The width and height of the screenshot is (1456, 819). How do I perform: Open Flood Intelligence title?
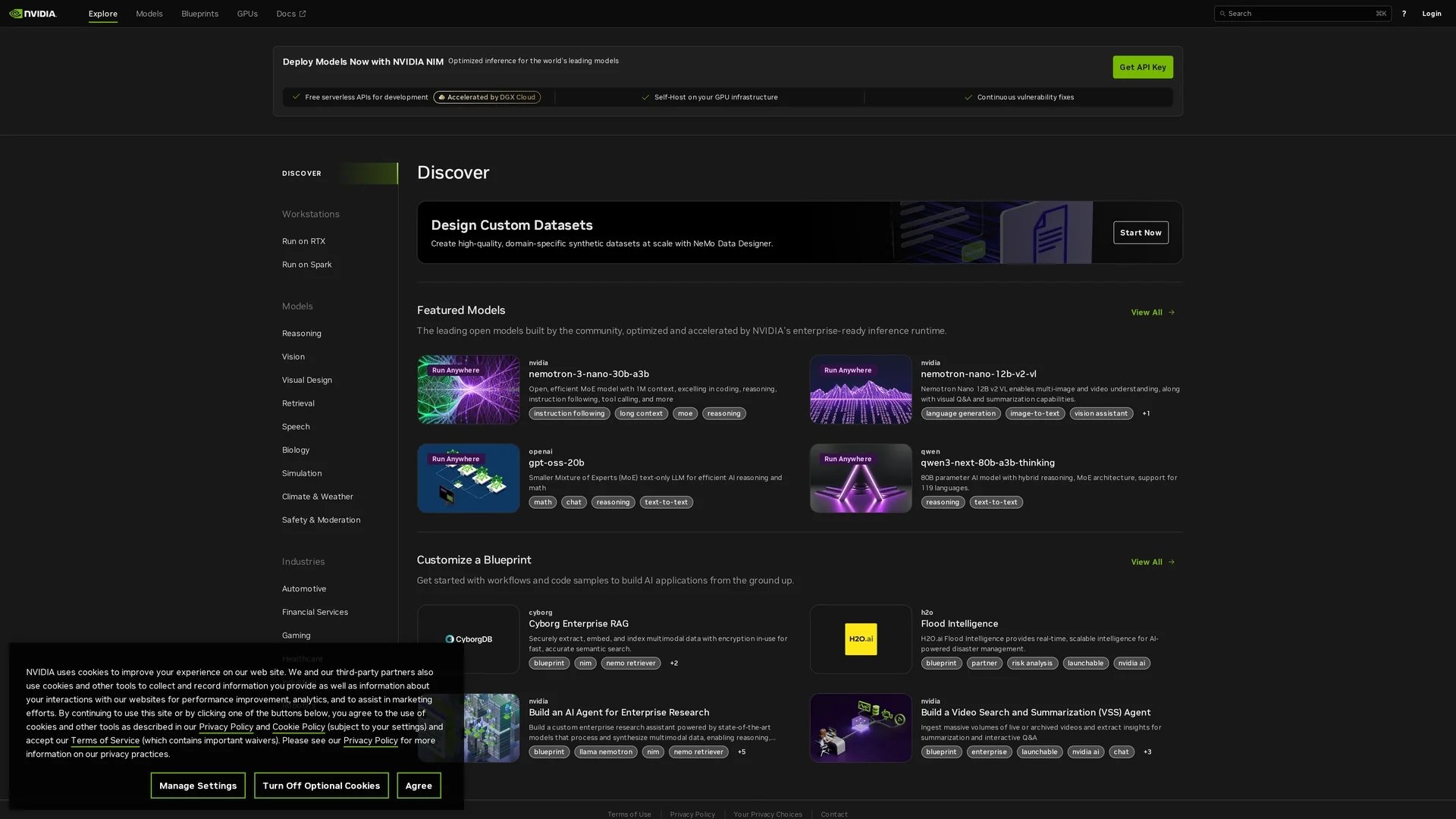click(959, 623)
